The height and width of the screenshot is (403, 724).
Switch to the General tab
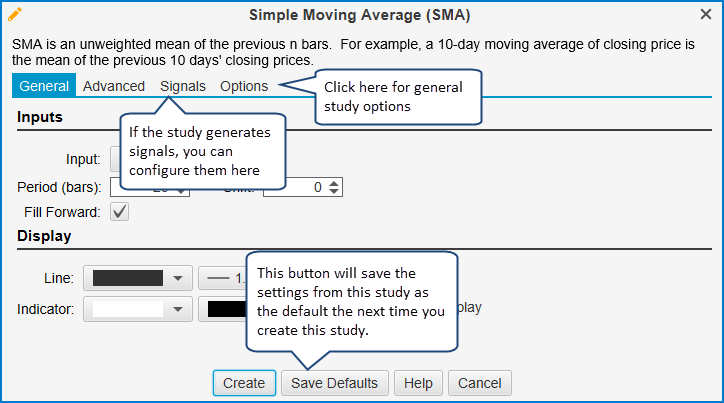point(44,86)
